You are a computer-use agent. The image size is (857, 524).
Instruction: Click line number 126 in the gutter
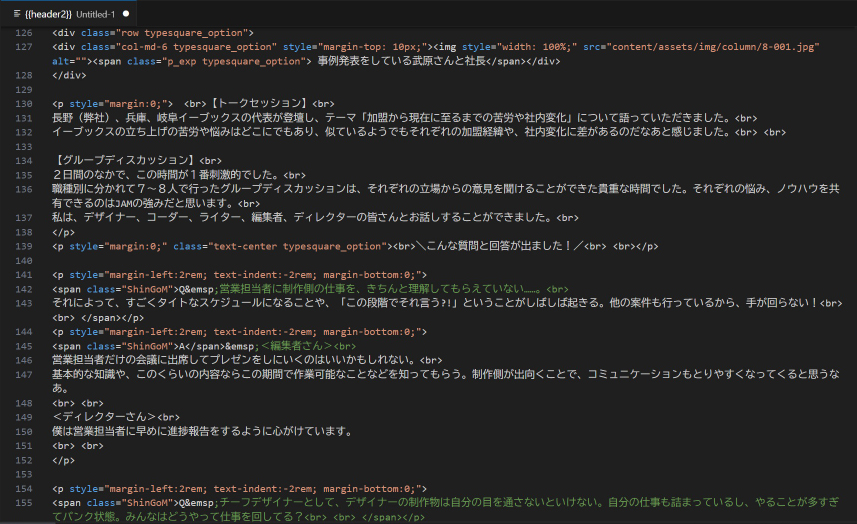[24, 33]
